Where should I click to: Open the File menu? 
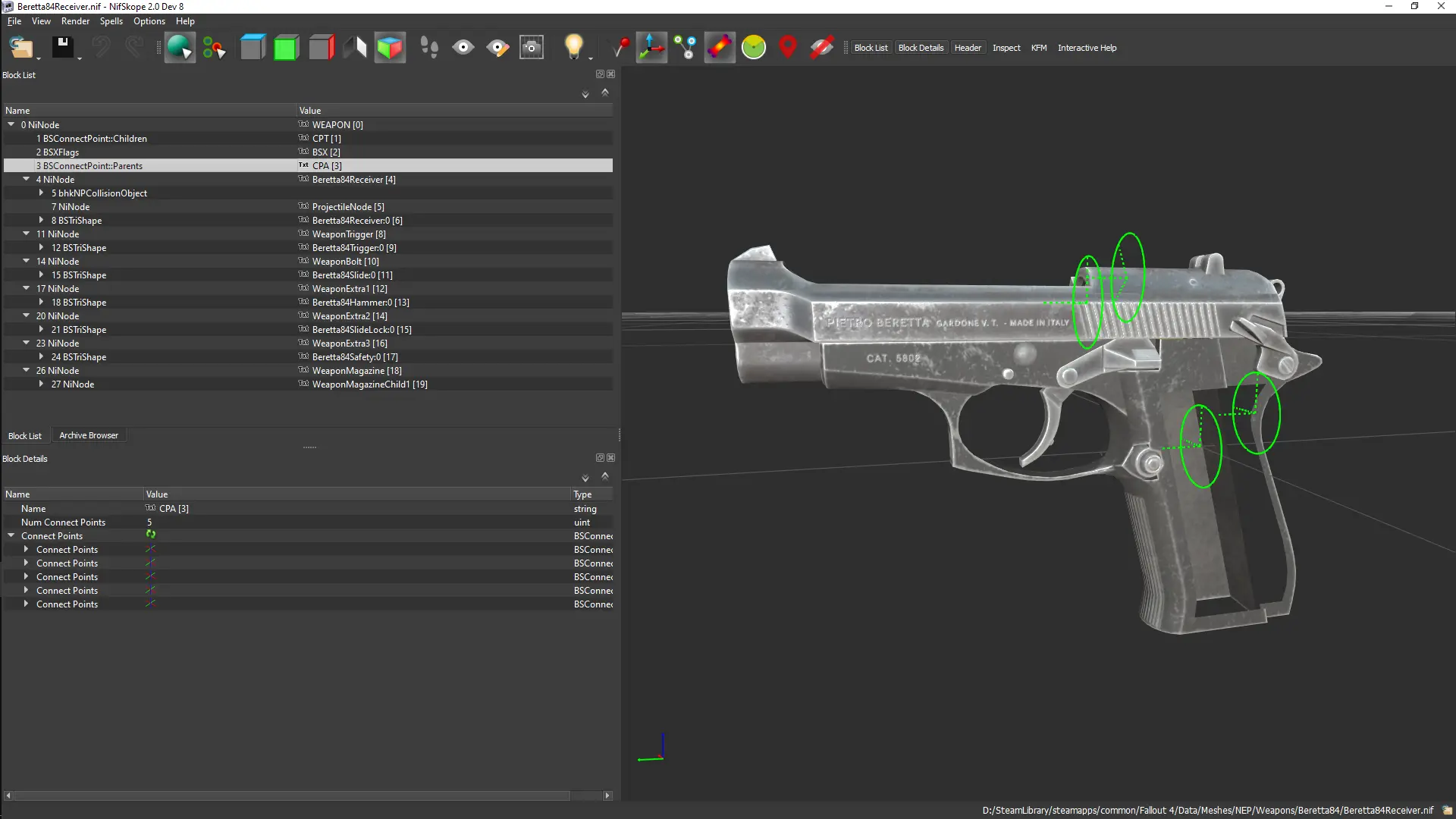(x=14, y=21)
